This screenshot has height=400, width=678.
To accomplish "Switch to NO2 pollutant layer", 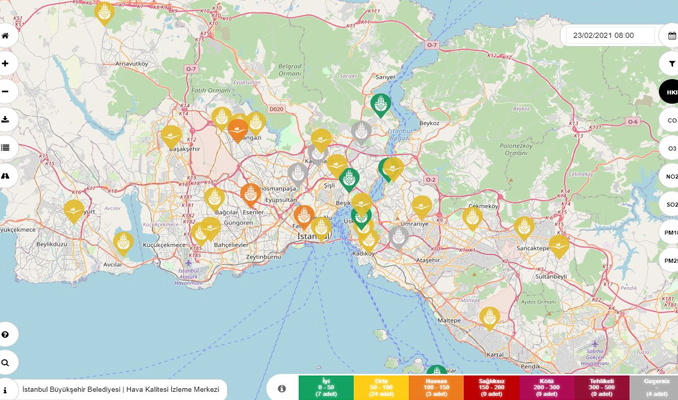I will [x=670, y=176].
